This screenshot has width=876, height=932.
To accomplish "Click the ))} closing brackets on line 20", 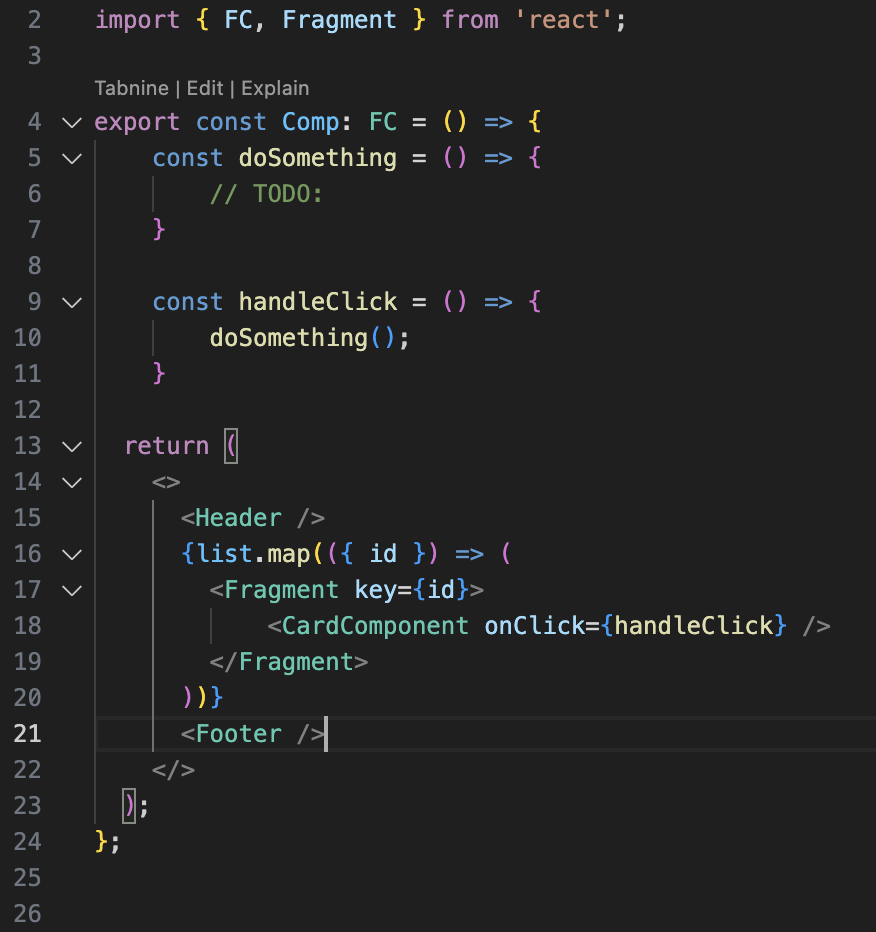I will click(202, 697).
